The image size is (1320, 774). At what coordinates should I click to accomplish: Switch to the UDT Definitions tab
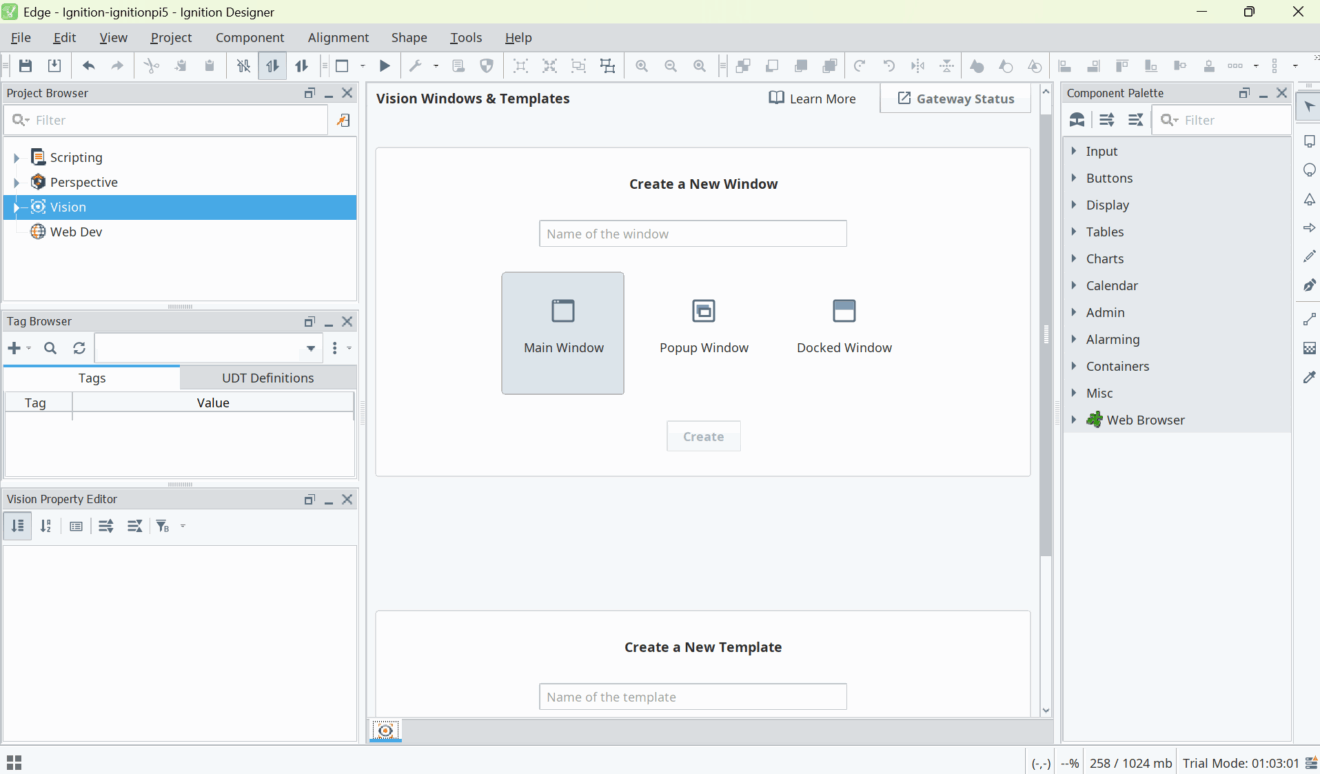tap(267, 378)
